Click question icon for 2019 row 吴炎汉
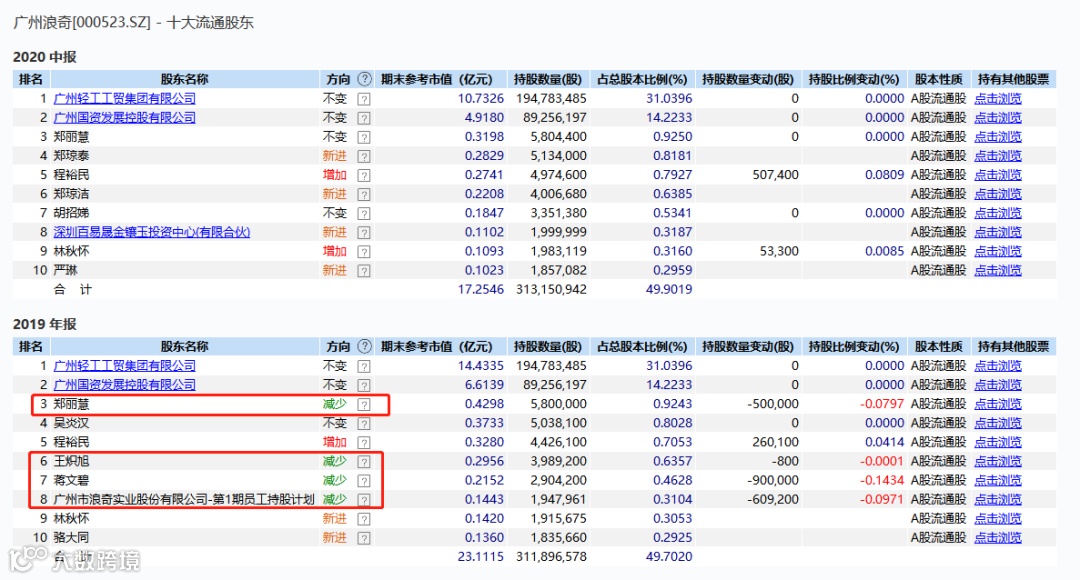The height and width of the screenshot is (580, 1080). point(364,424)
